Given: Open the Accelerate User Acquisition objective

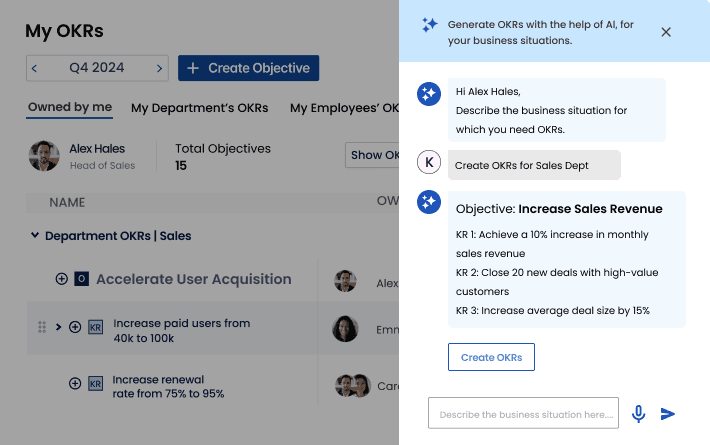Looking at the screenshot, I should (x=194, y=279).
